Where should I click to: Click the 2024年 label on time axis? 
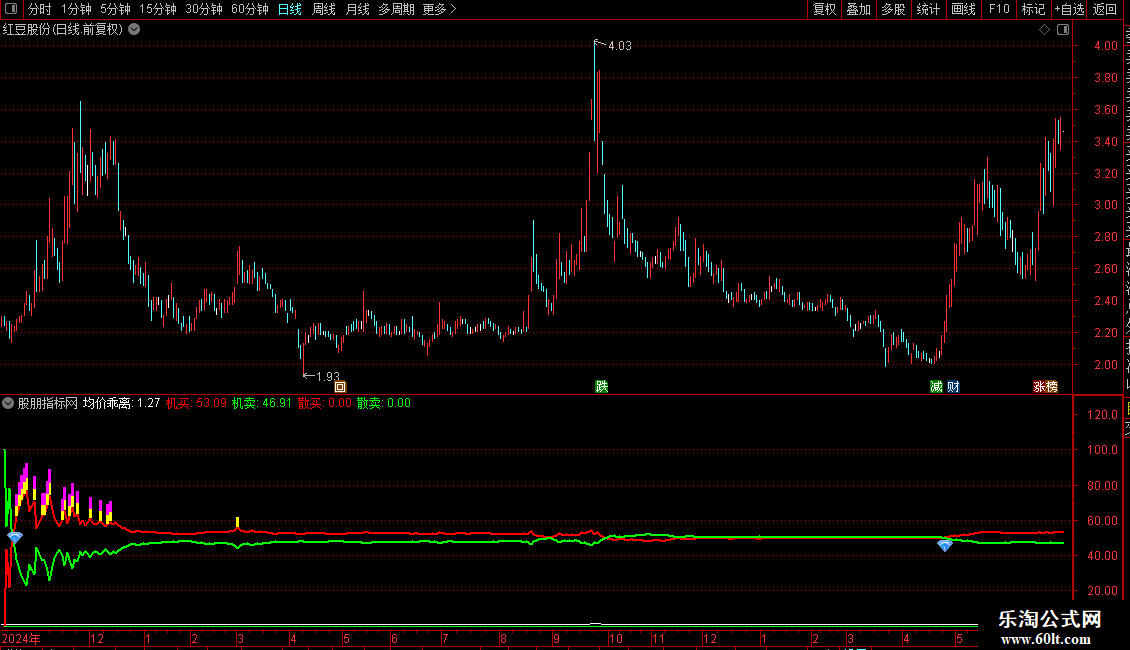pos(21,638)
